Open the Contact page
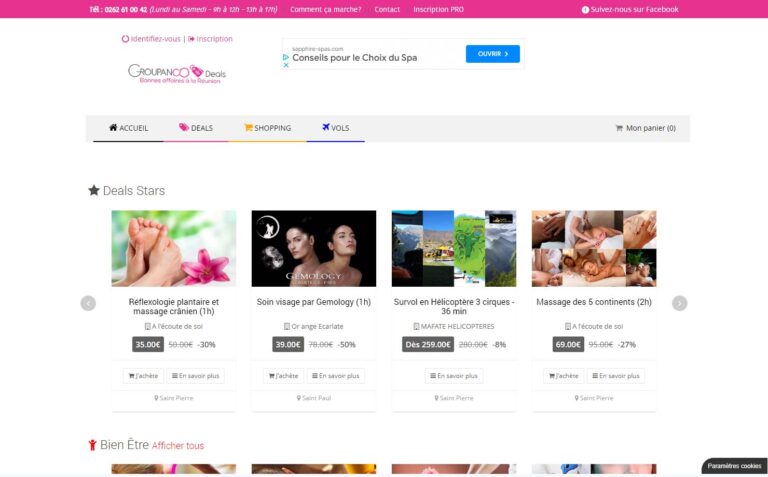This screenshot has height=477, width=768. coord(387,9)
